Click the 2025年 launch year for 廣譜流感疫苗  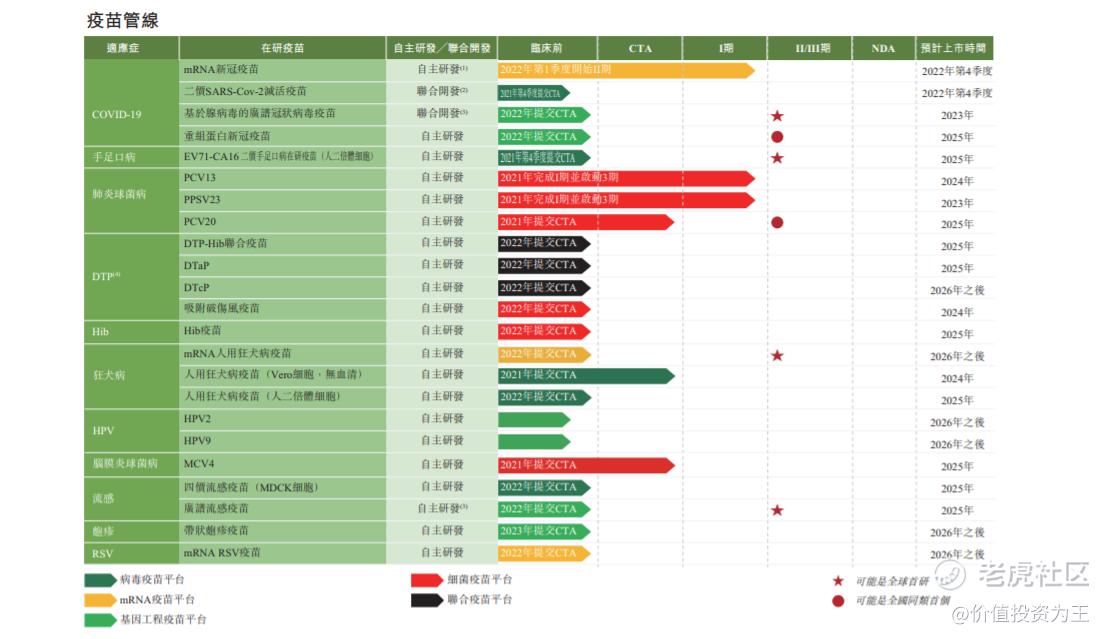(957, 511)
